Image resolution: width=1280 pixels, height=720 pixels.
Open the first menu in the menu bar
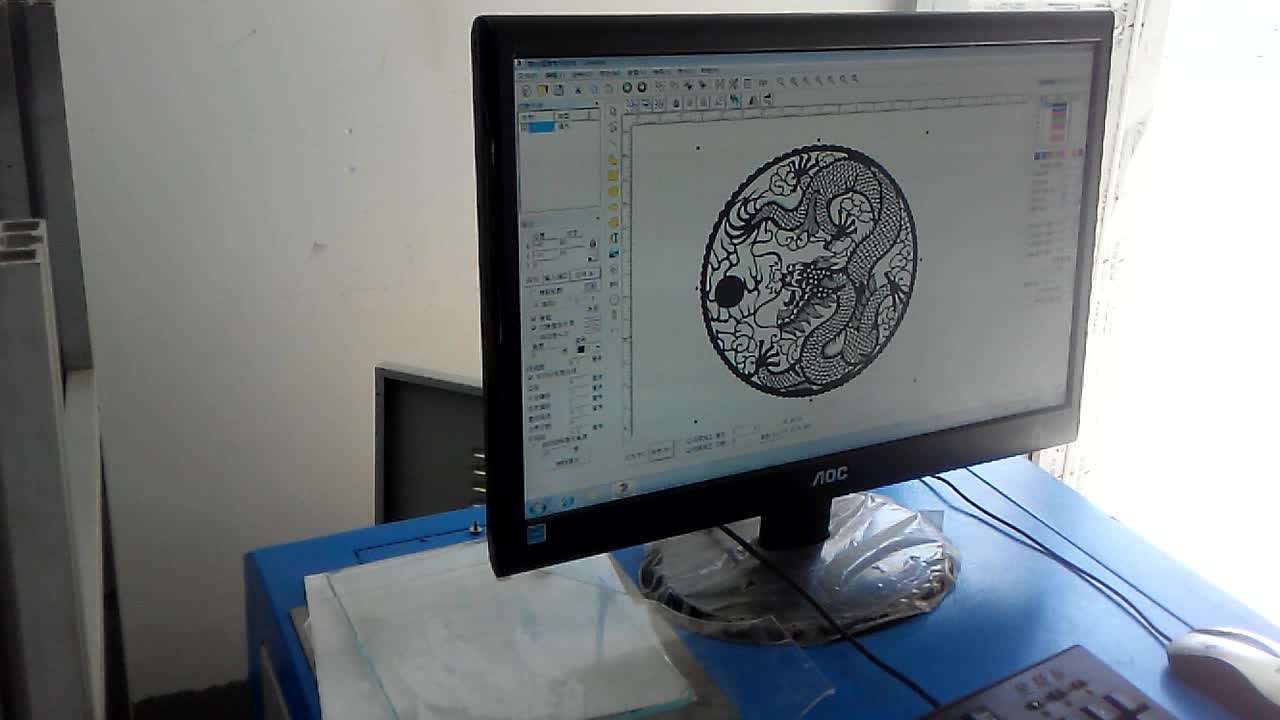click(527, 74)
